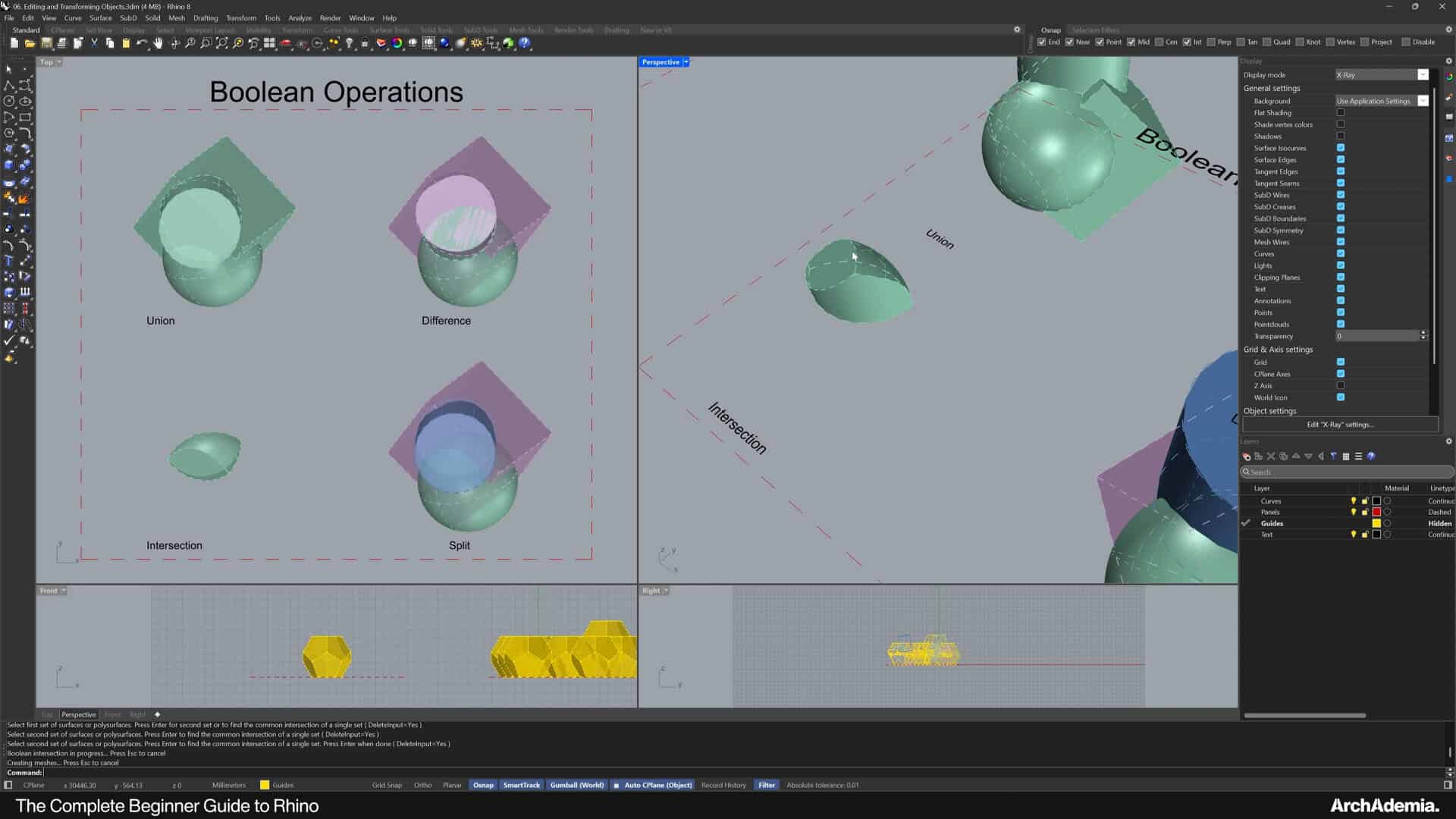Open Help with the blue question icon
The height and width of the screenshot is (819, 1456).
point(525,43)
